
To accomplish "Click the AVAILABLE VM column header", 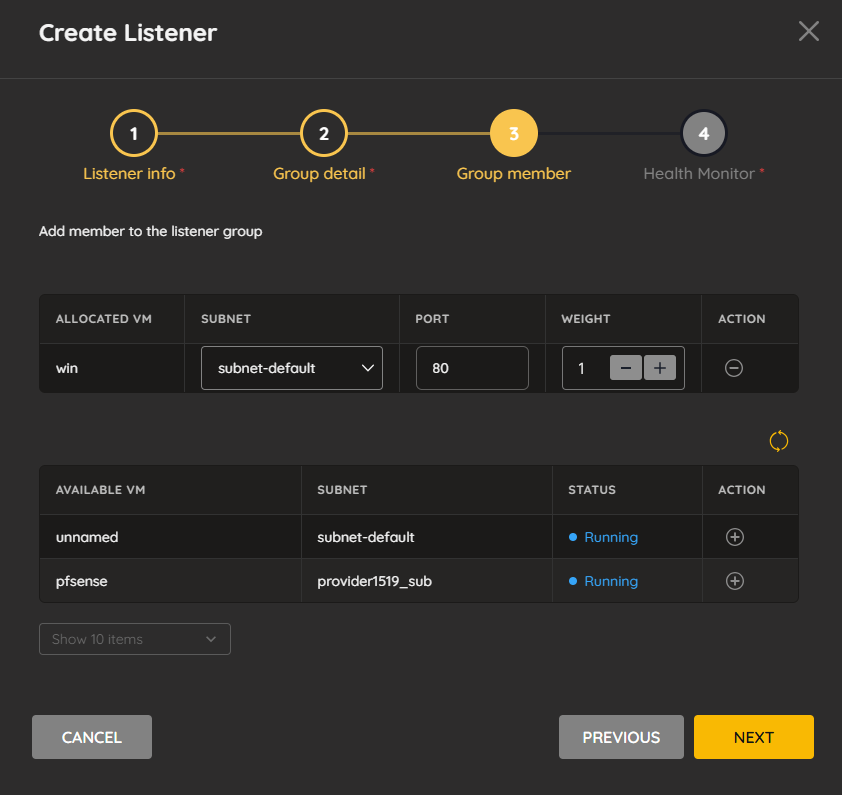I will 100,490.
